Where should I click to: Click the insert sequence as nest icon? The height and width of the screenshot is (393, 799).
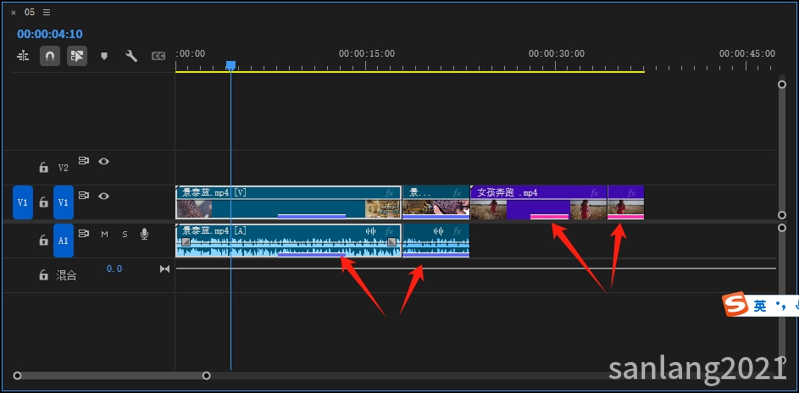coord(23,56)
